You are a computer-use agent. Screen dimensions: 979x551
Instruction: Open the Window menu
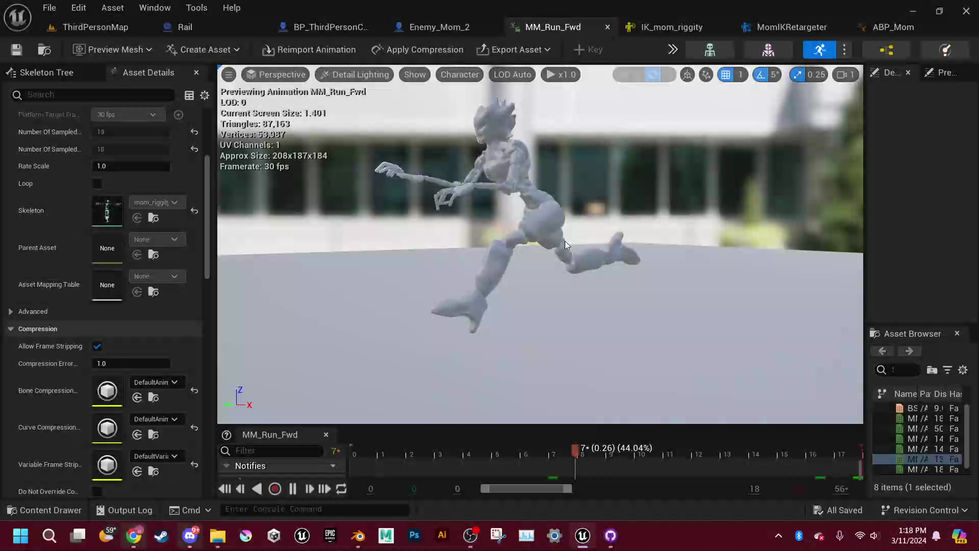point(154,7)
